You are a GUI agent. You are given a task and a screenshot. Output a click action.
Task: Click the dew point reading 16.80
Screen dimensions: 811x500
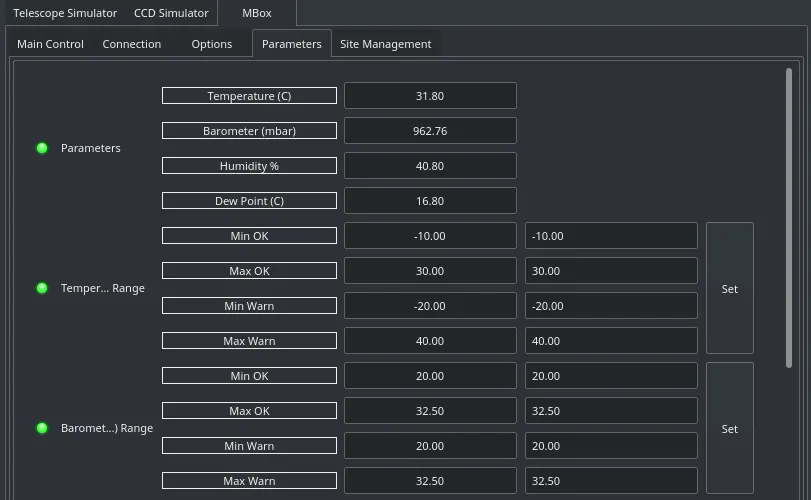tap(430, 201)
